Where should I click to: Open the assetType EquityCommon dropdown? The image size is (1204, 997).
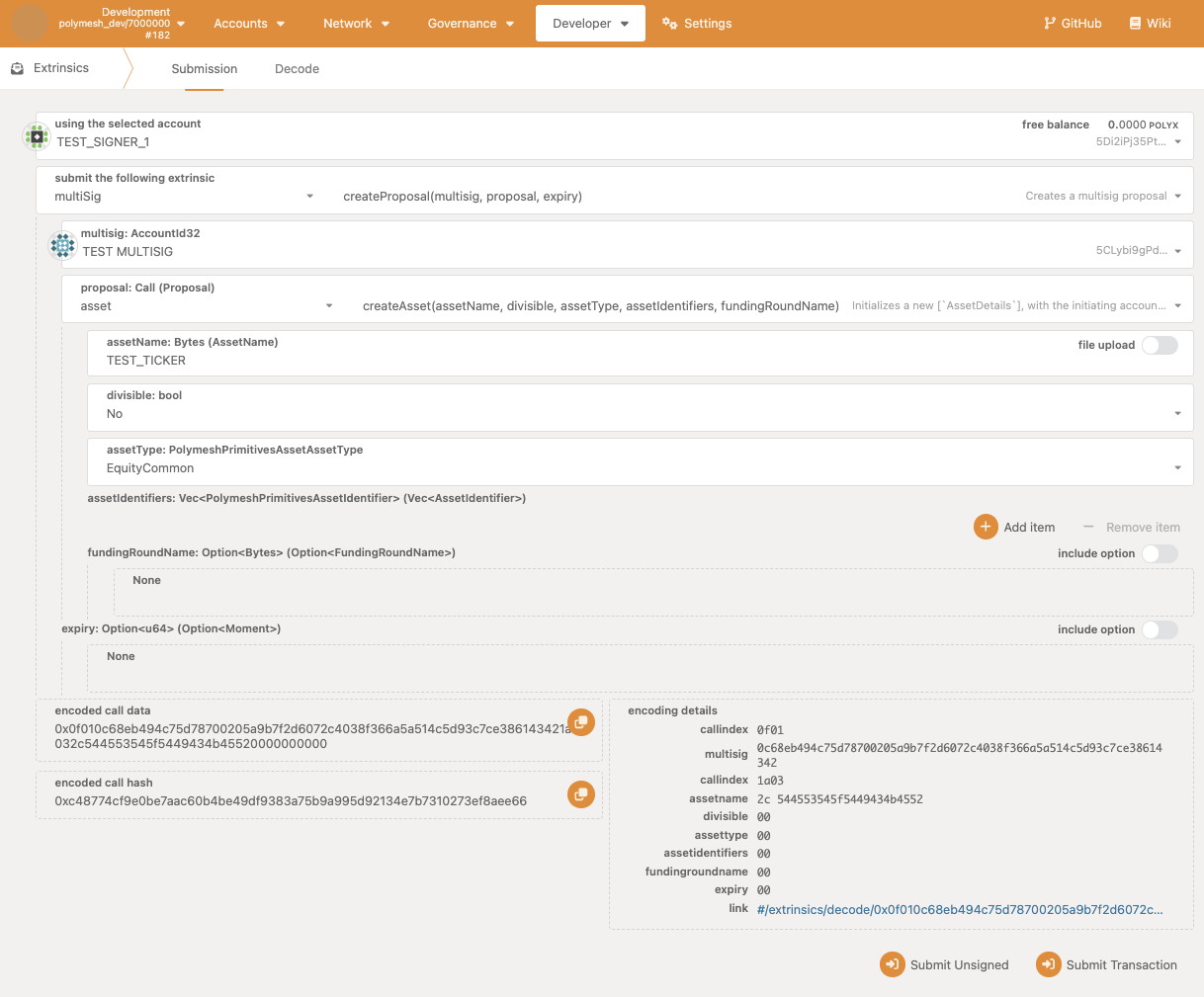click(x=1177, y=468)
